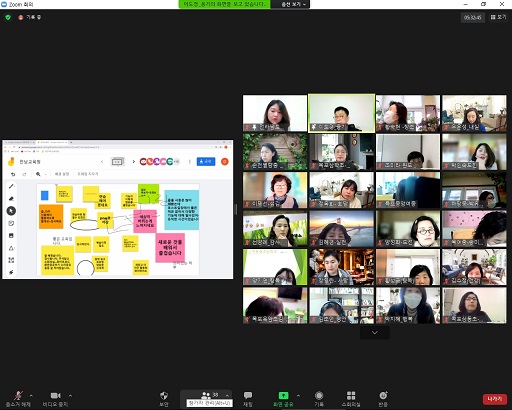Viewport: 512px width, 410px height.
Task: Click the red Leave meeting button
Action: (495, 399)
